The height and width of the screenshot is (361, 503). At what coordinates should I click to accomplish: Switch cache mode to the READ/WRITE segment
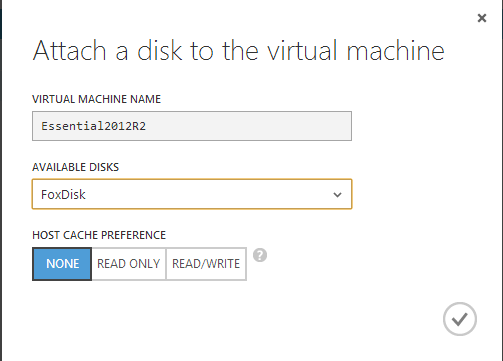click(x=206, y=264)
